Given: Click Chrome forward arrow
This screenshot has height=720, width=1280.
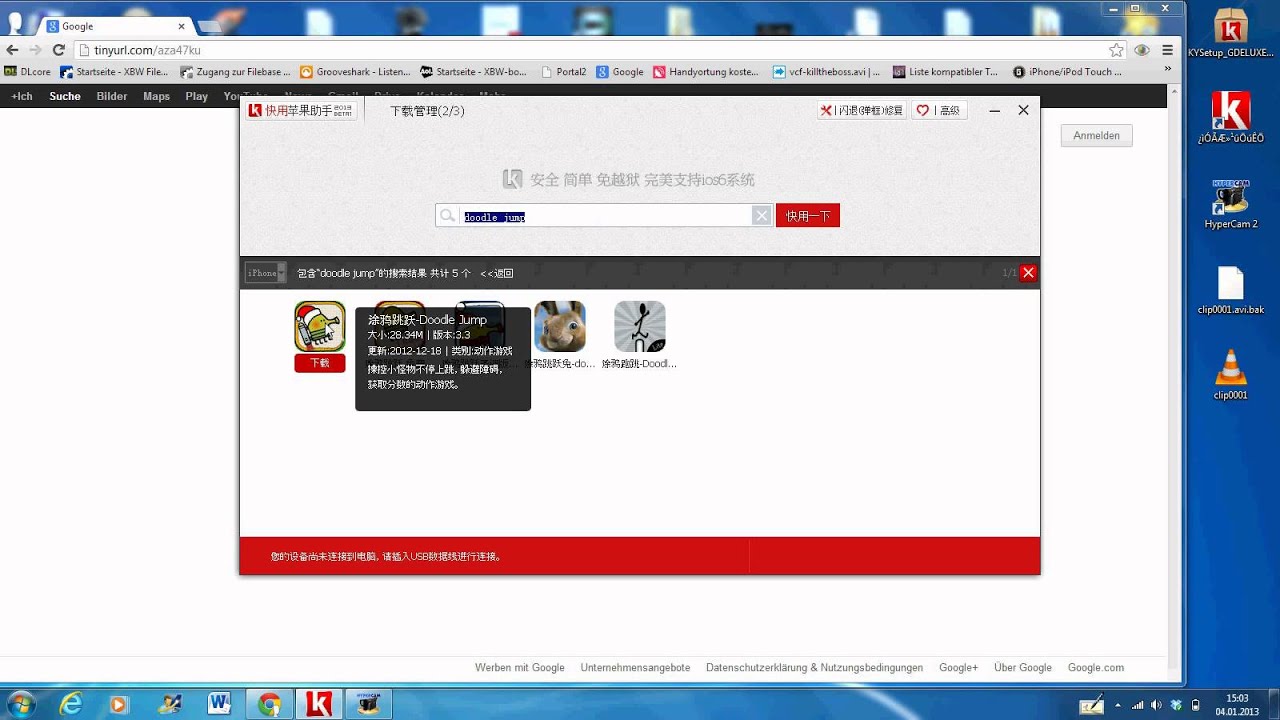Looking at the screenshot, I should [x=35, y=50].
